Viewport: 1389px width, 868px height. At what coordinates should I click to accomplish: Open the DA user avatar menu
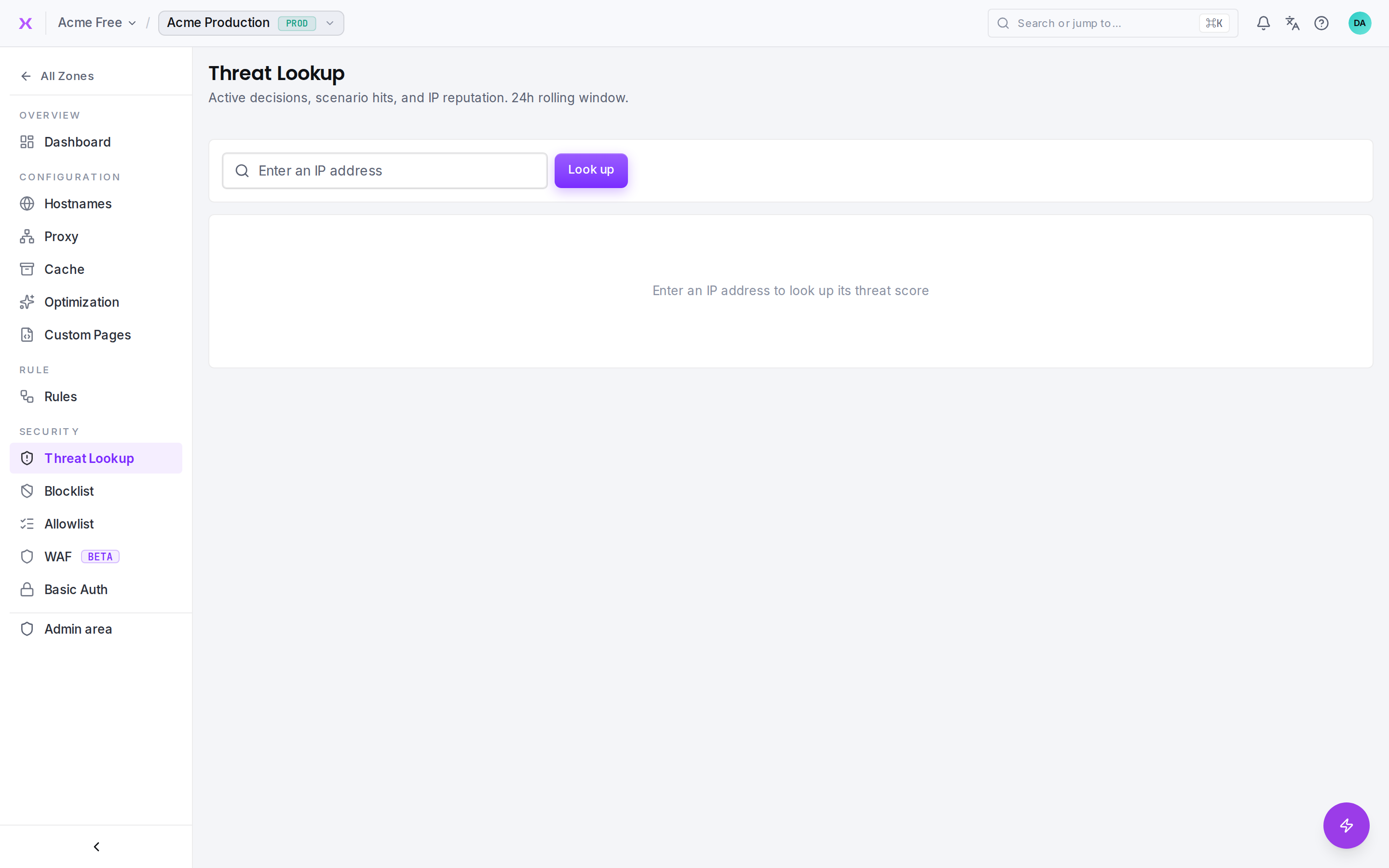point(1359,23)
